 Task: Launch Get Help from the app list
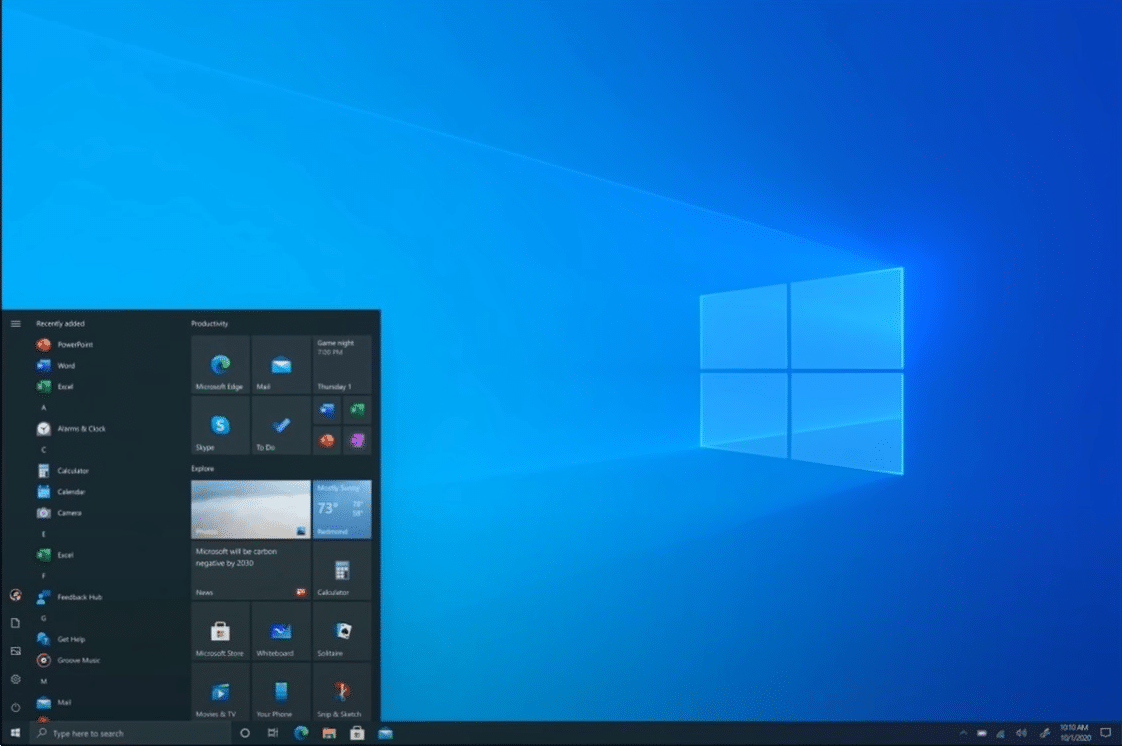pyautogui.click(x=61, y=639)
